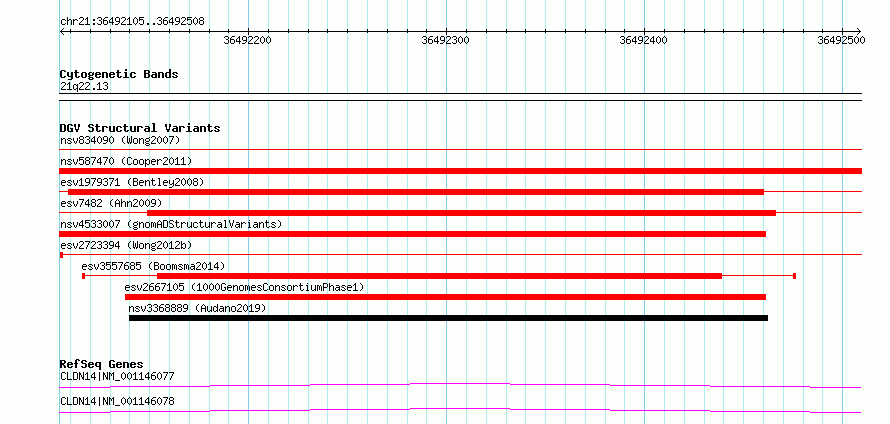Click the red esv7482 variant bar

coord(461,213)
